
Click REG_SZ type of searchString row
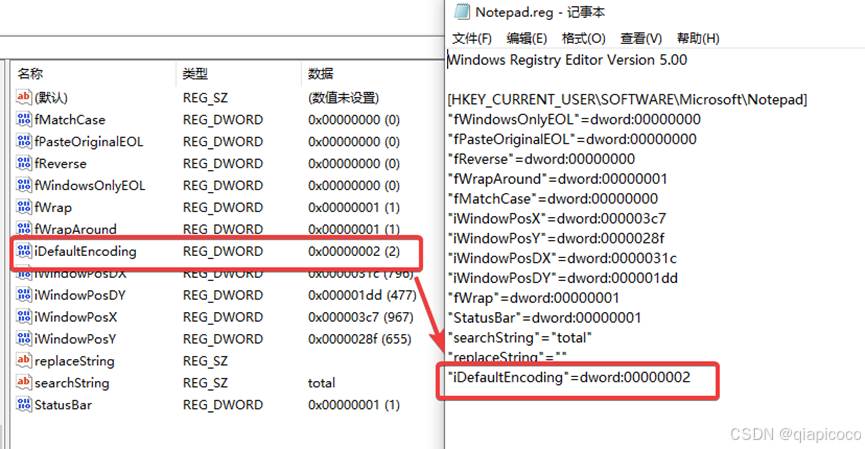point(205,382)
